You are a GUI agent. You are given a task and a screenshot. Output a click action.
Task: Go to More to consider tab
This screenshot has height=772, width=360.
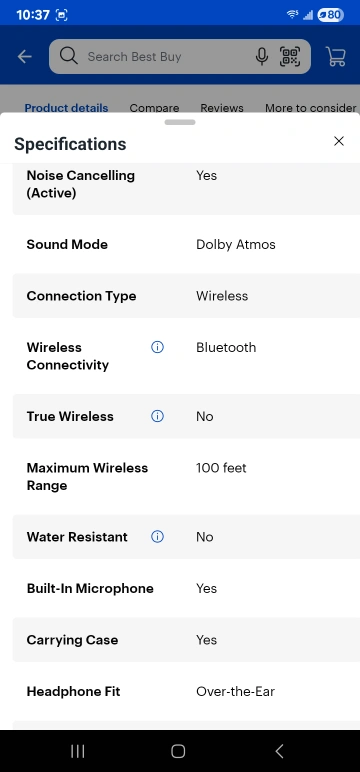(311, 107)
